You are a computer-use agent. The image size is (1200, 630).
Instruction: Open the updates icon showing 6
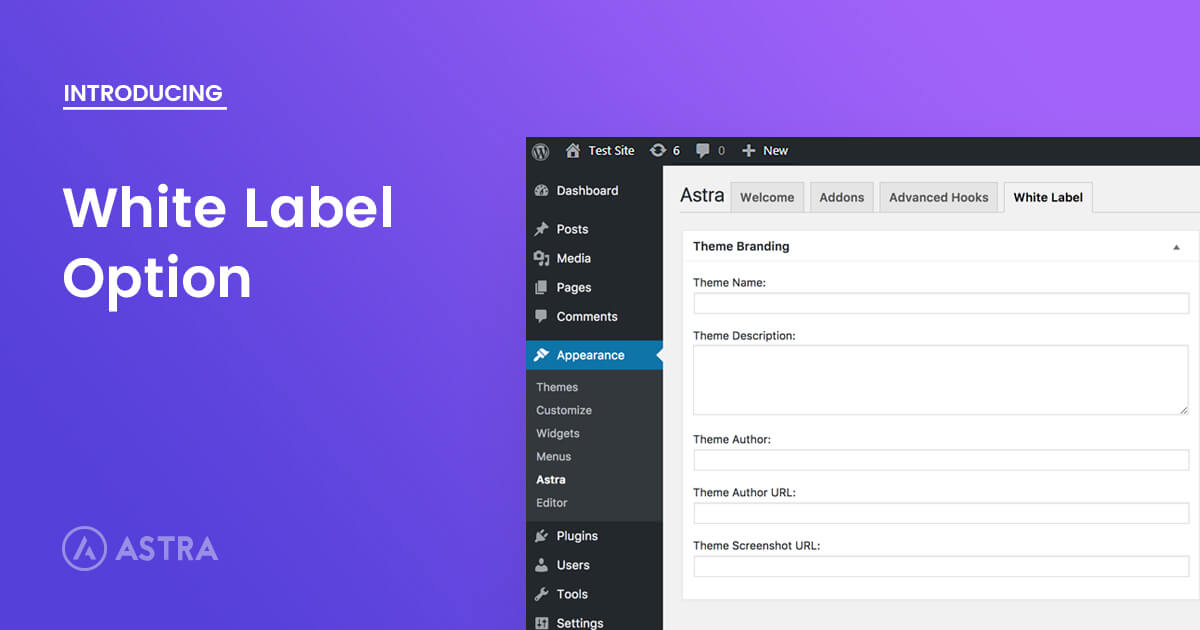(657, 151)
